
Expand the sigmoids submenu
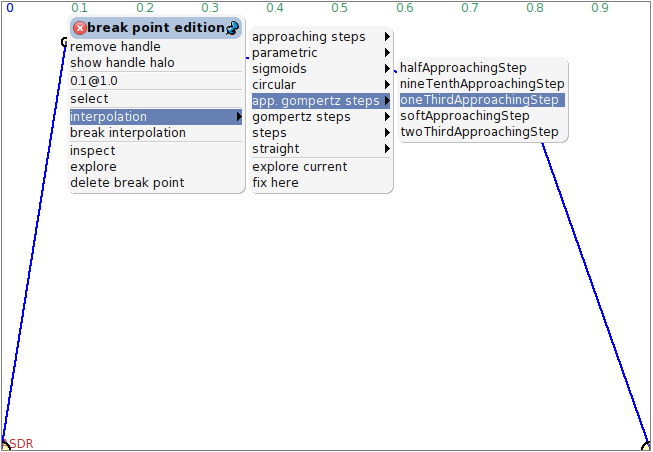pyautogui.click(x=321, y=69)
